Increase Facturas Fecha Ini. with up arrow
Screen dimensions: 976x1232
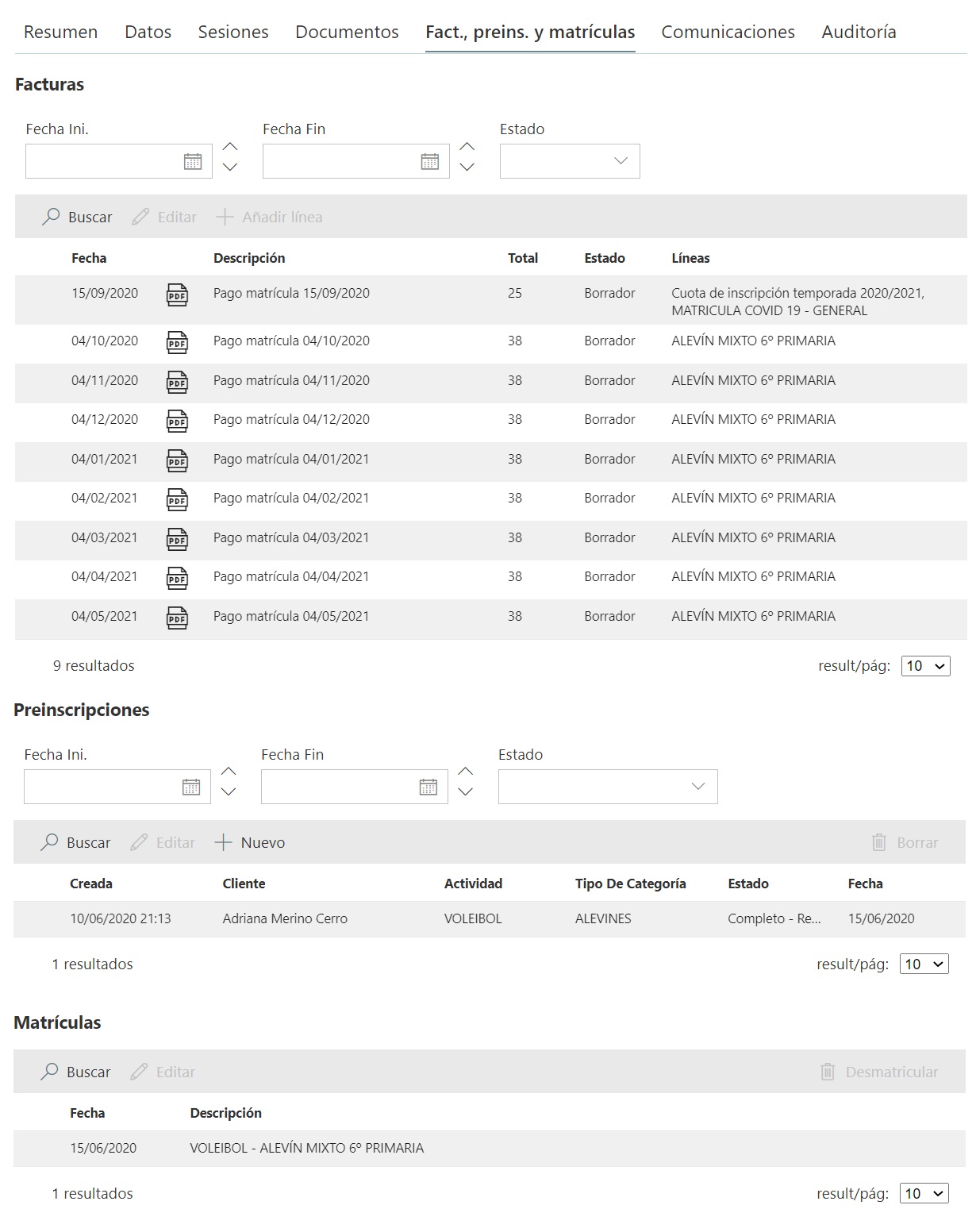point(230,147)
